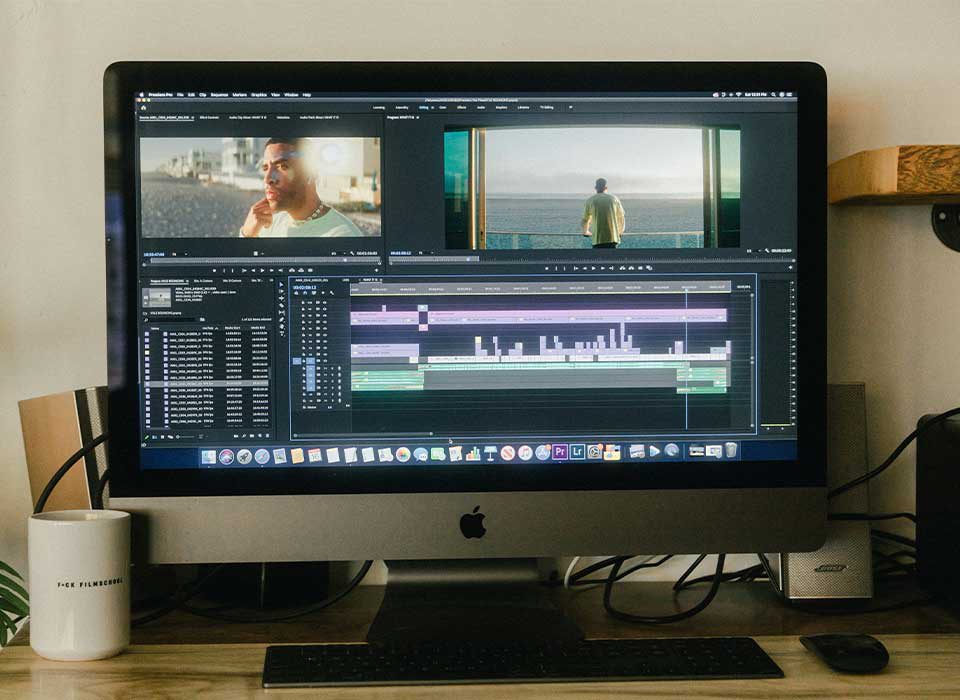Click the timeline horizontal zoom scrollbar
Screen dimensions: 960x700
[365, 434]
